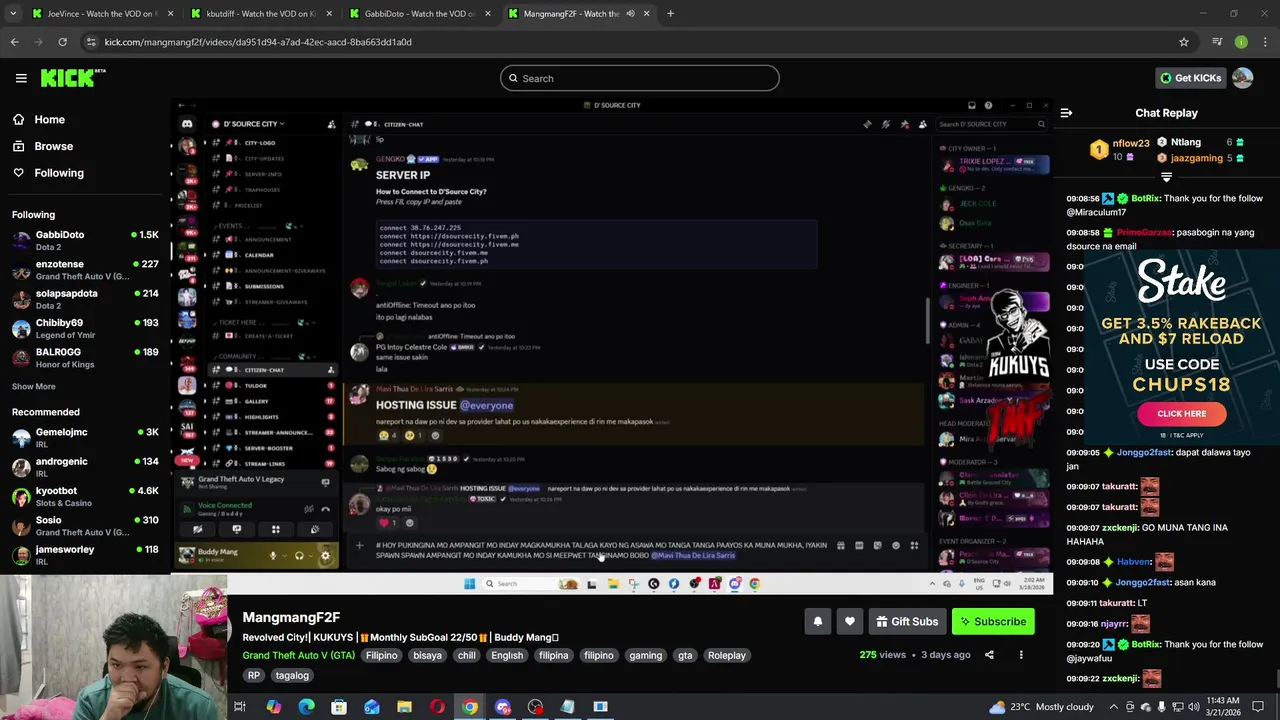The height and width of the screenshot is (720, 1280).
Task: Open Discord from the taskbar
Action: [503, 707]
